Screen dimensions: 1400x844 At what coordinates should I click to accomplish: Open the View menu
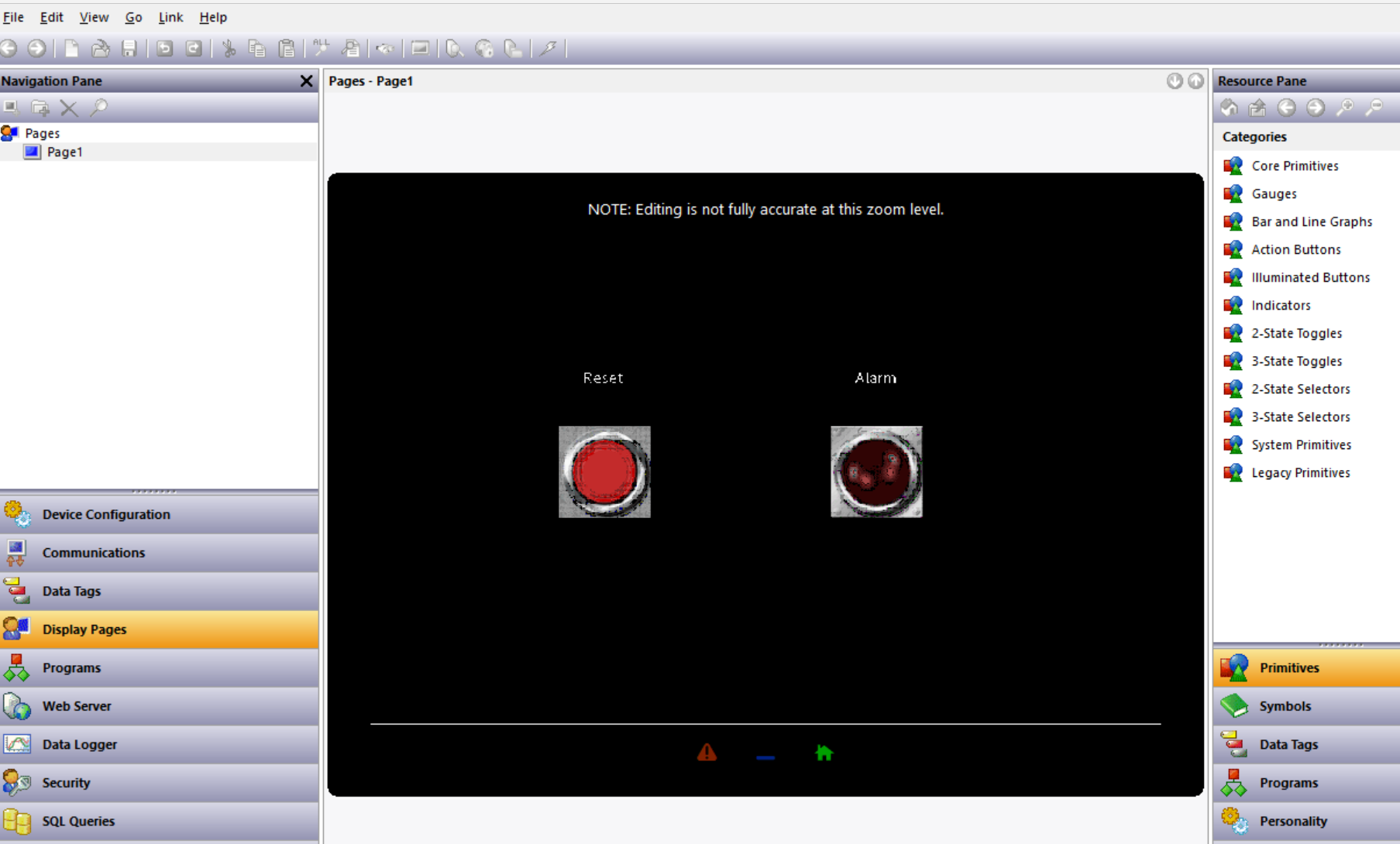point(94,17)
